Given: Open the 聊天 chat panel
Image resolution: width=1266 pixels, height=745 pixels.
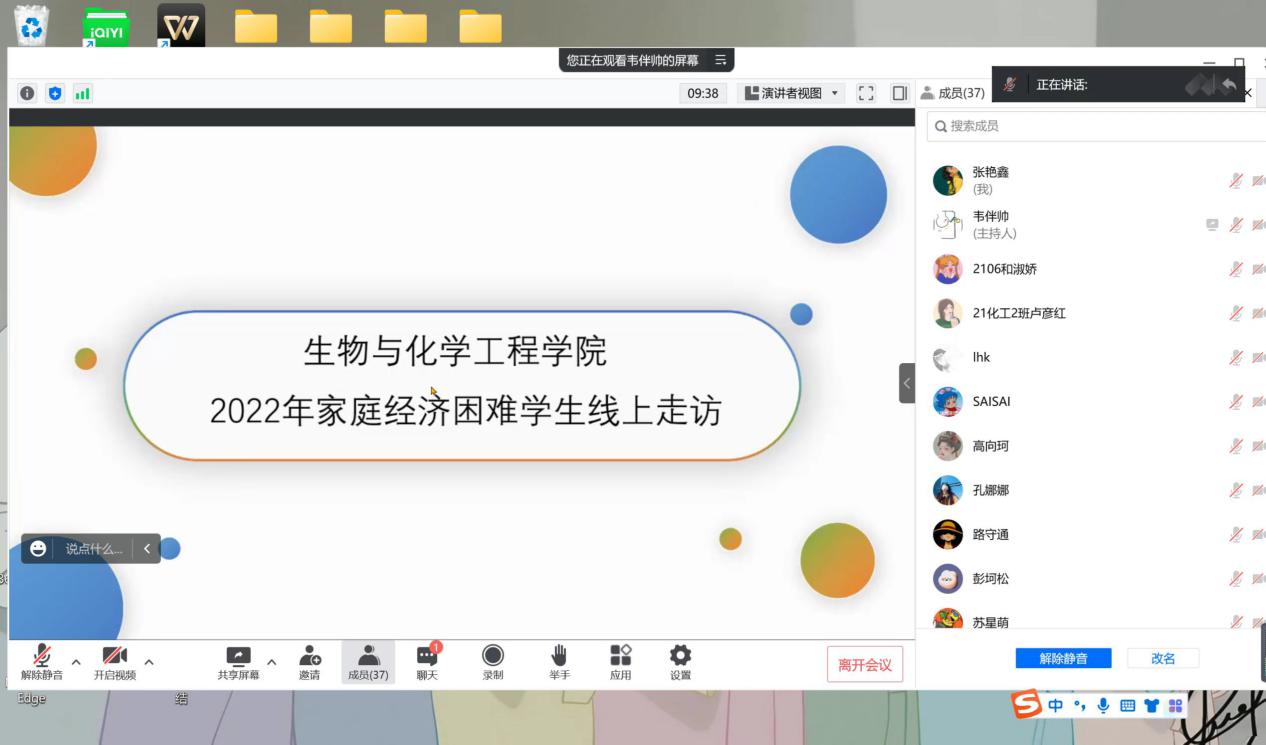Looking at the screenshot, I should tap(427, 661).
